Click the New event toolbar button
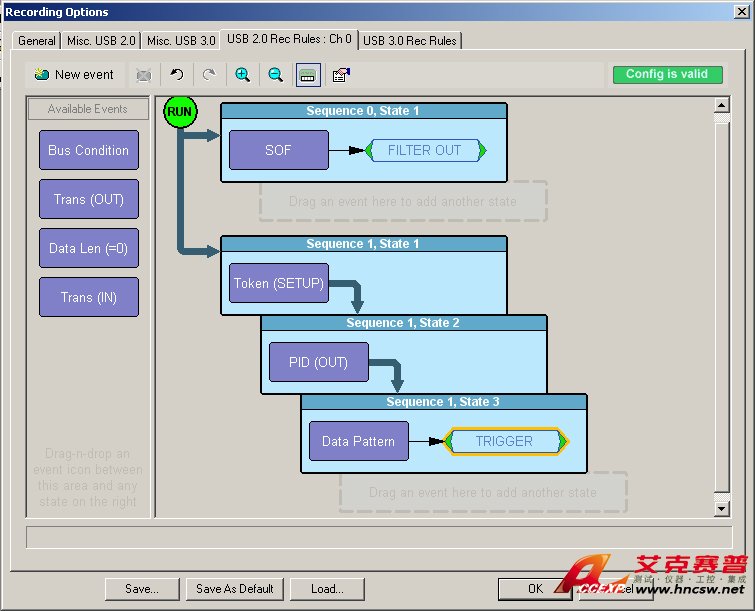 click(75, 75)
